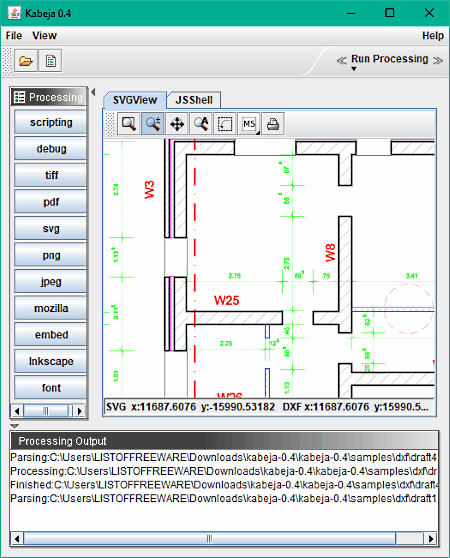The width and height of the screenshot is (450, 558).
Task: Click Processing Output scrollbar right arrow
Action: [x=431, y=538]
